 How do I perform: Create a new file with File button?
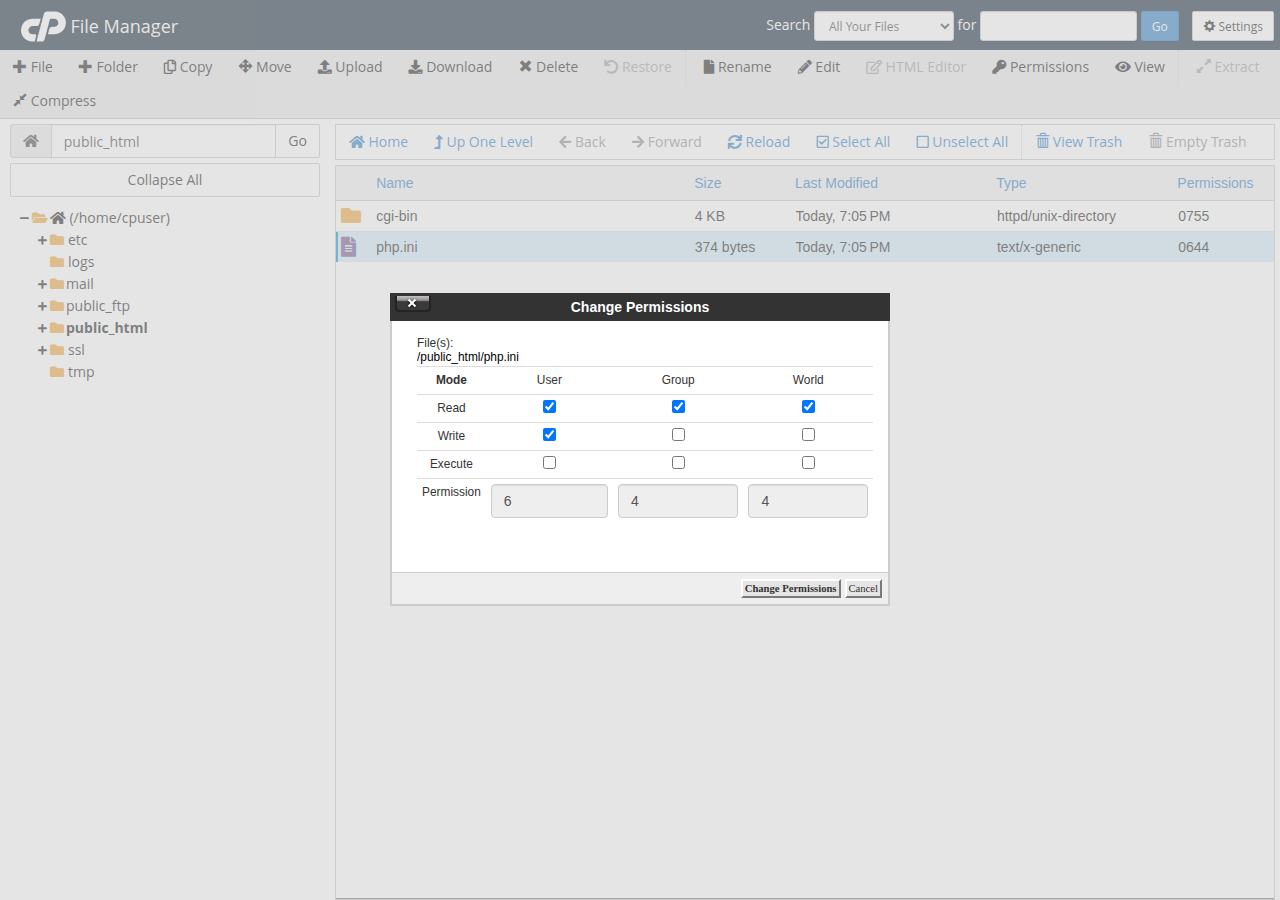pos(33,67)
